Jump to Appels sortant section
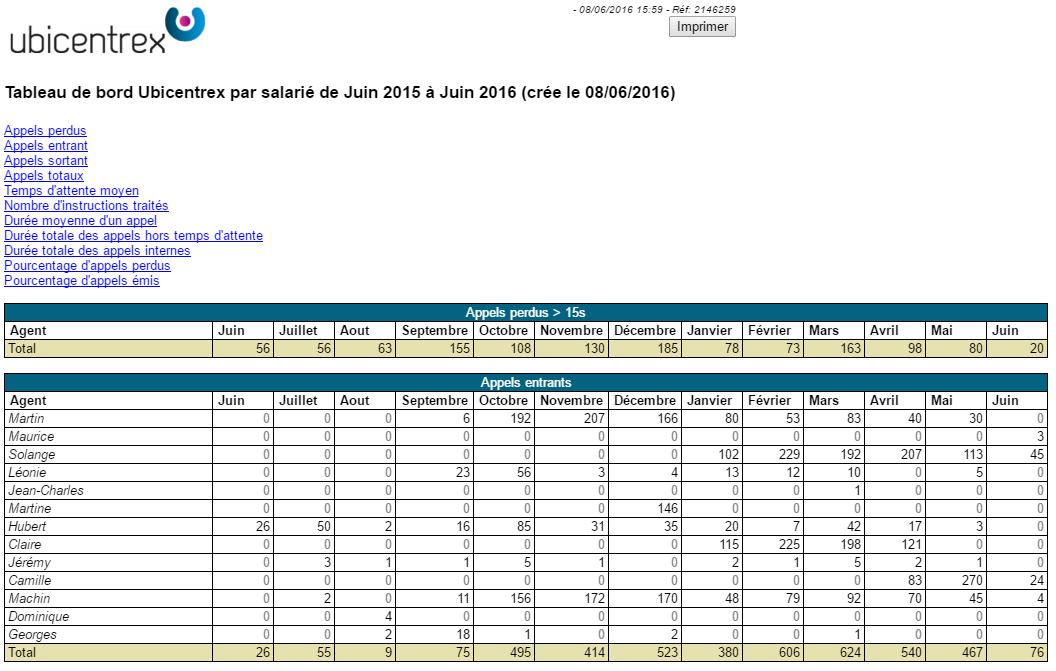Viewport: 1056px width, 671px height. coord(46,160)
